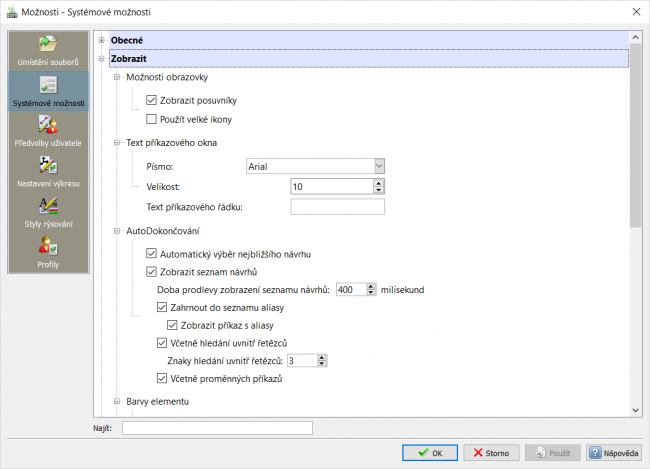Collapse Barvy elementu node

tap(117, 401)
